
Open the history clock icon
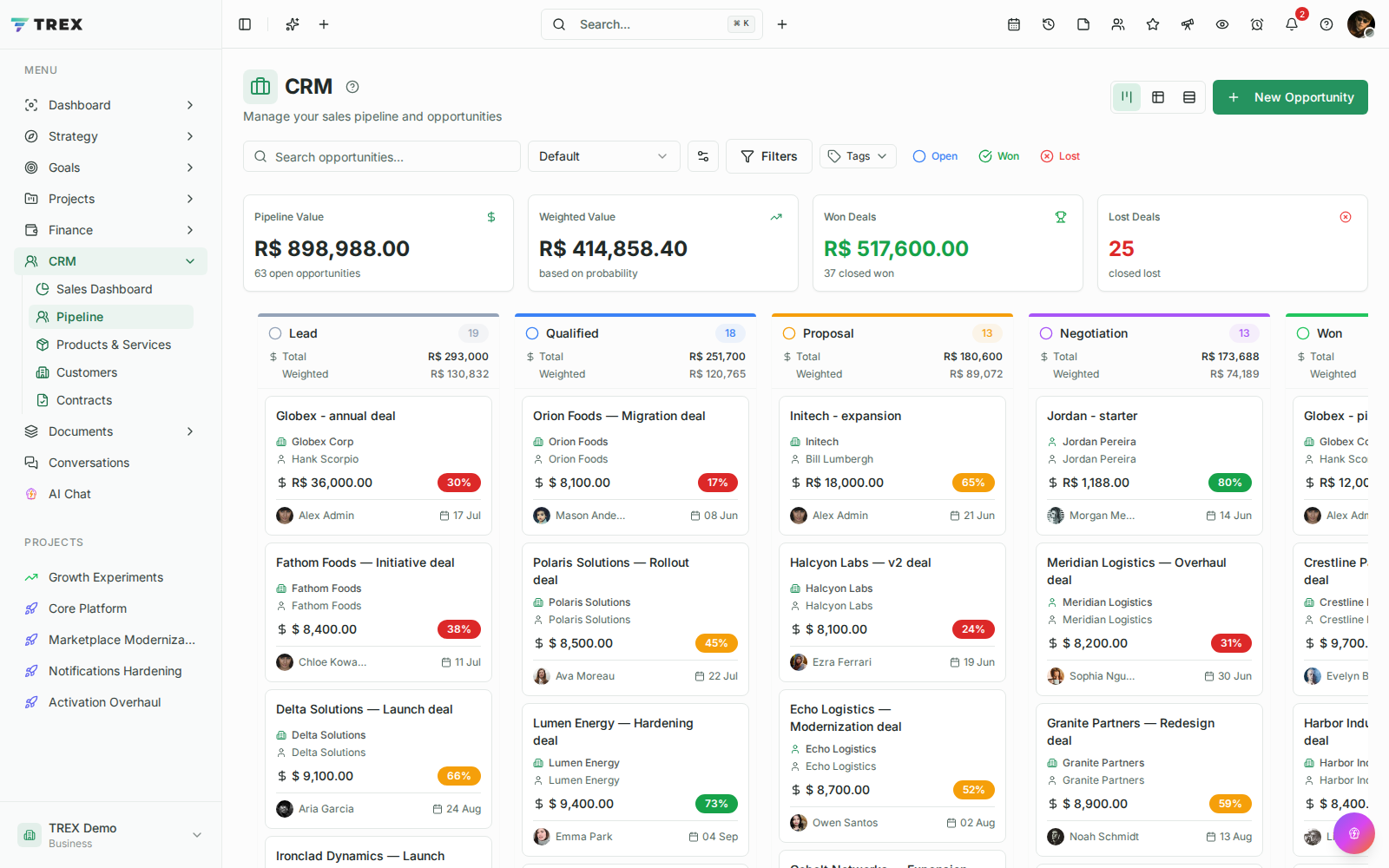[1049, 24]
